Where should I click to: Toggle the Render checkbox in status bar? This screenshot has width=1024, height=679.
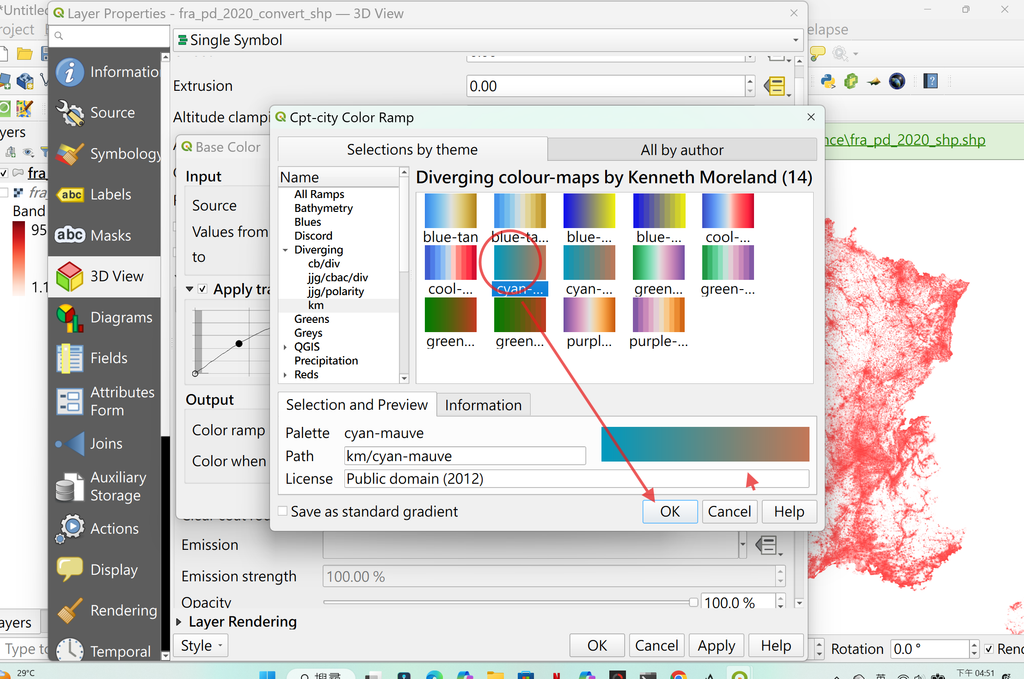[989, 649]
